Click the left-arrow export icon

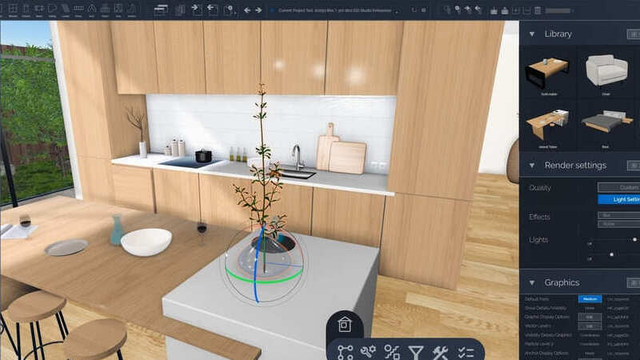click(x=212, y=9)
